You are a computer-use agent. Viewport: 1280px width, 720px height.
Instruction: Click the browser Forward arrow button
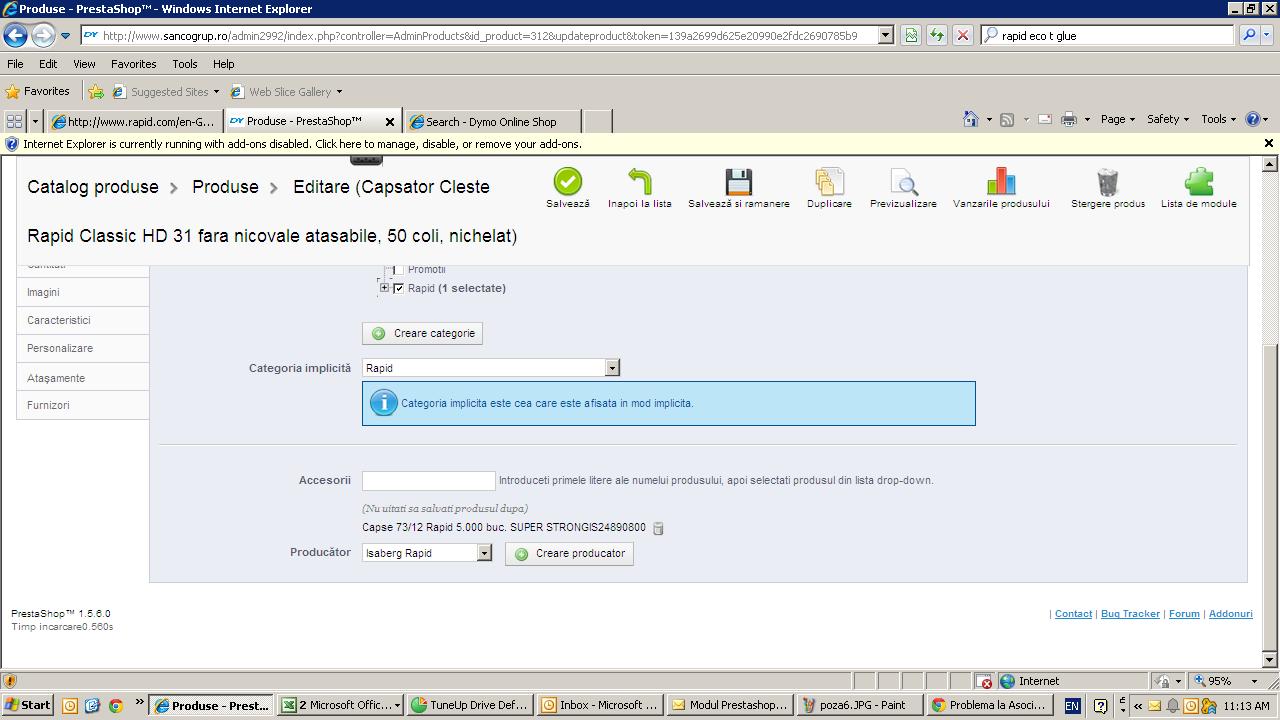(x=43, y=35)
